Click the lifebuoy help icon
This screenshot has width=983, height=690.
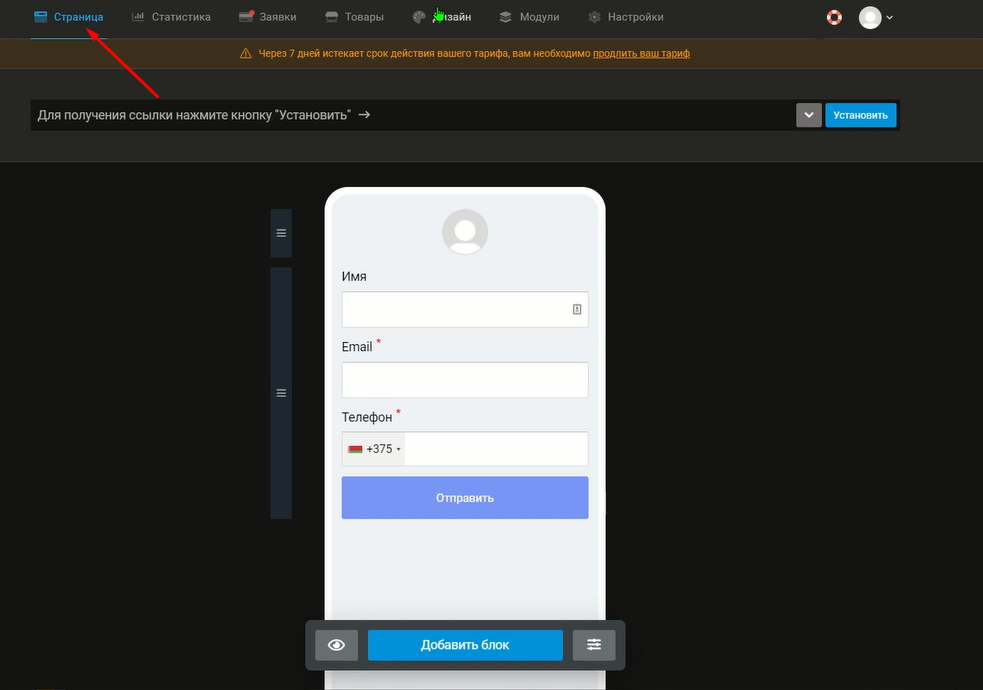(834, 17)
